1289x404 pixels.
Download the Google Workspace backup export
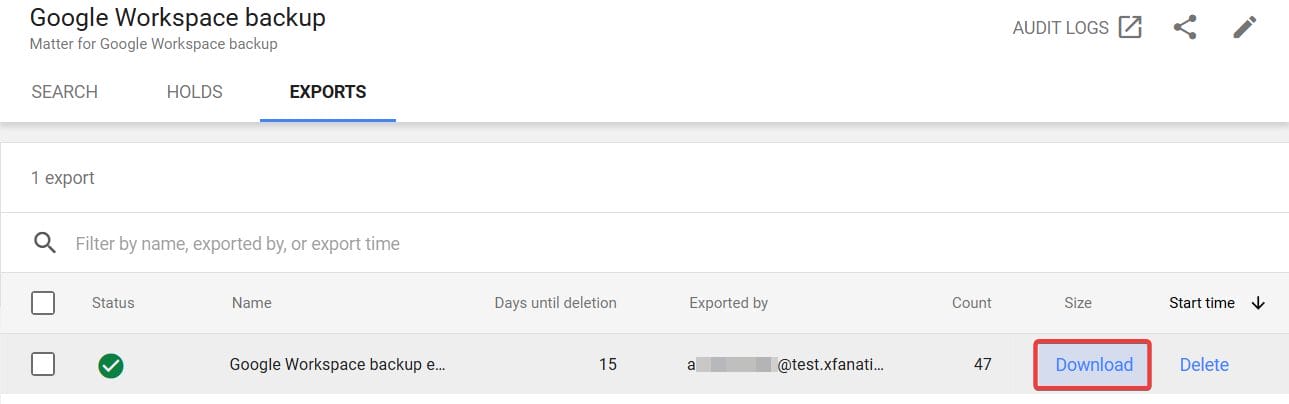point(1094,365)
